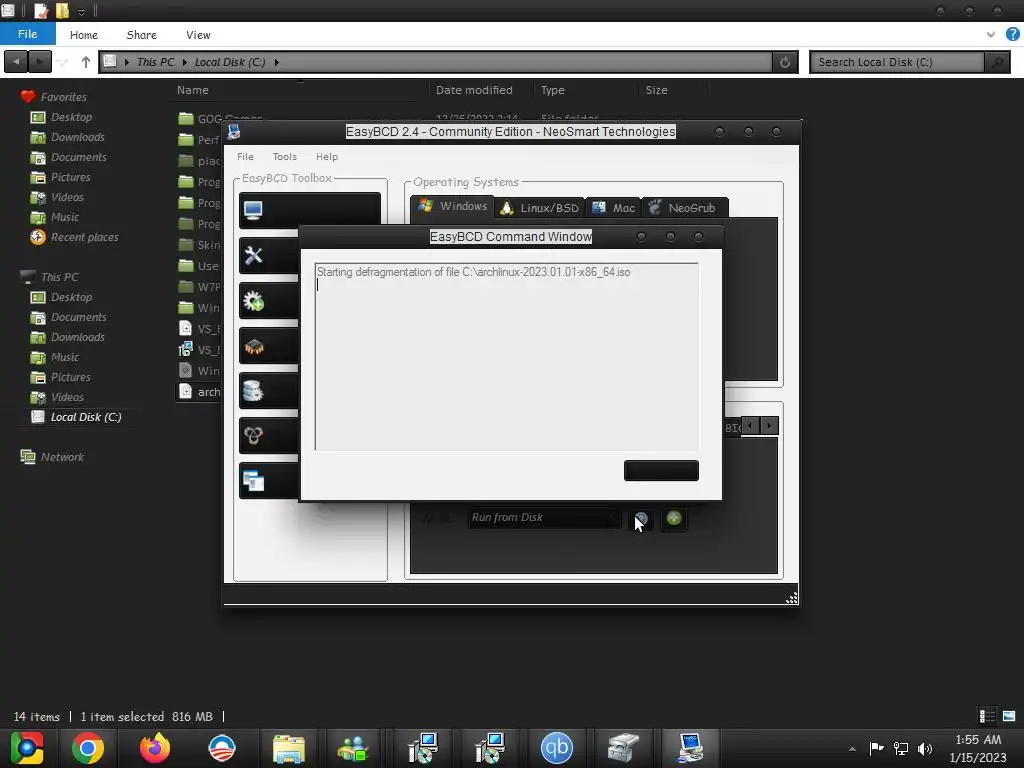Viewport: 1024px width, 768px height.
Task: Open quick access toolbar customize dropdown
Action: pos(81,11)
